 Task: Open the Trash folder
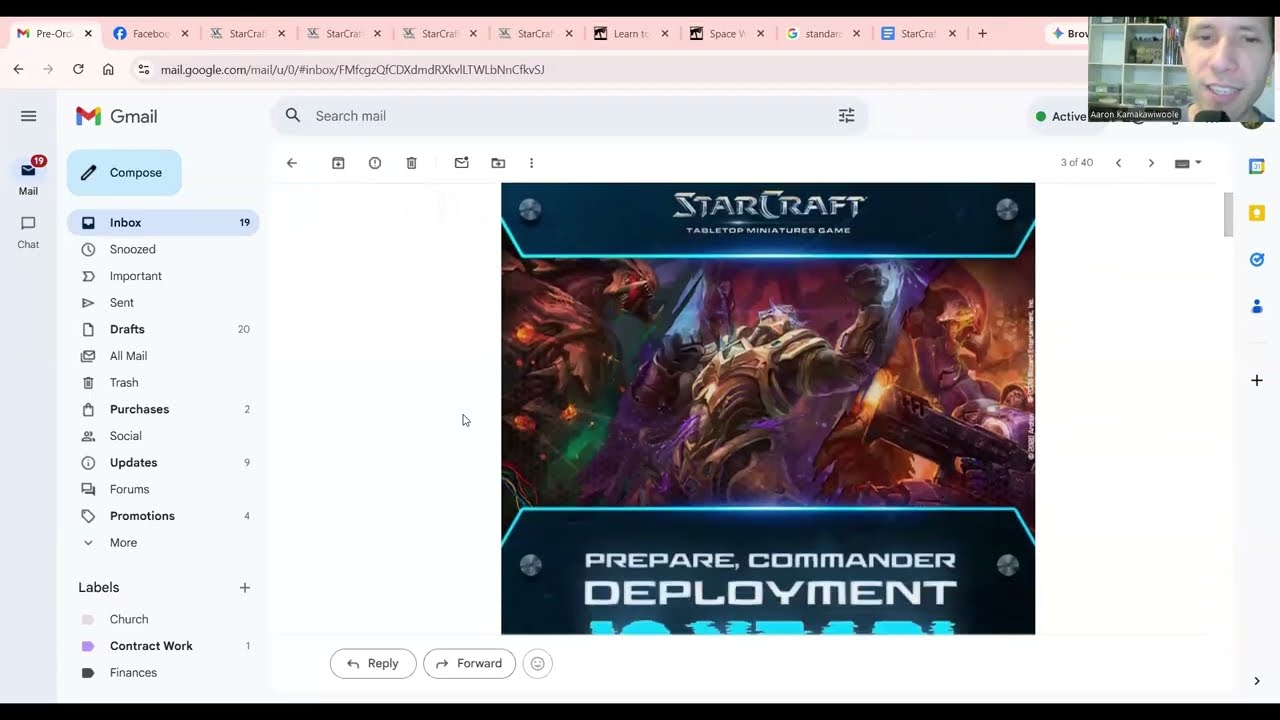tap(163, 383)
